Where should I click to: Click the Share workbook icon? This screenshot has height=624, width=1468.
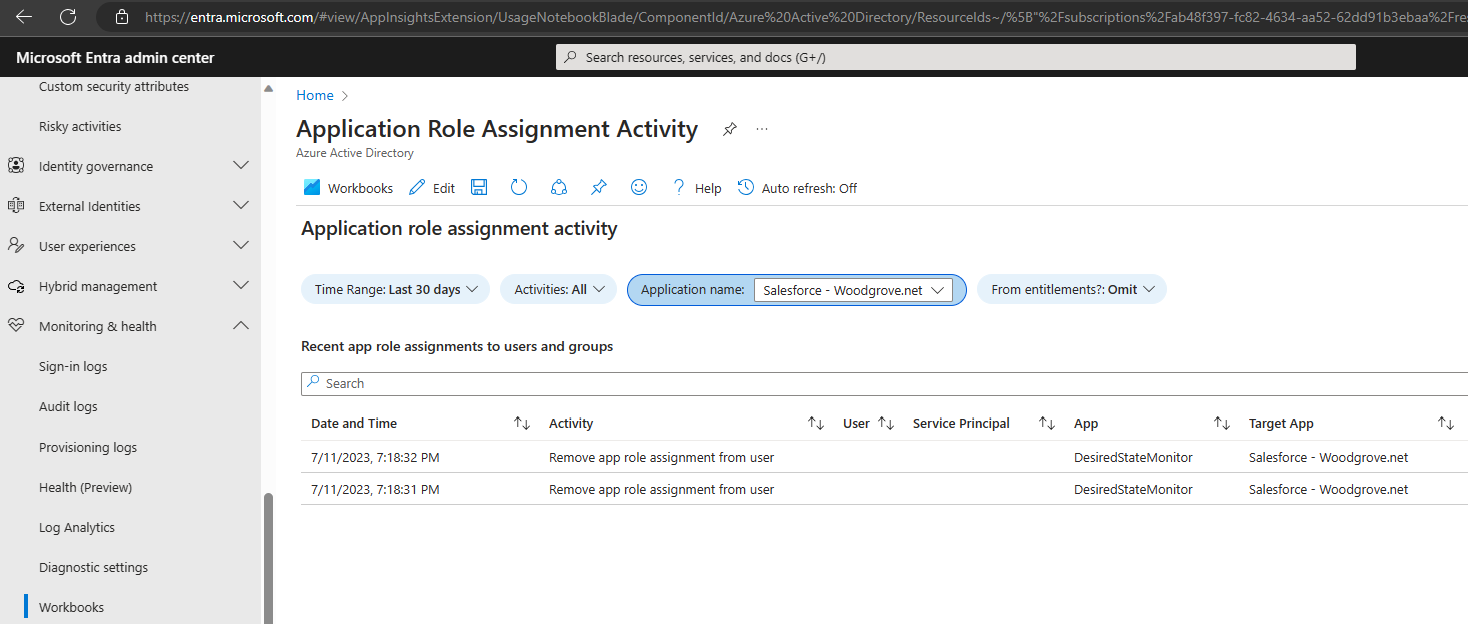pyautogui.click(x=559, y=188)
